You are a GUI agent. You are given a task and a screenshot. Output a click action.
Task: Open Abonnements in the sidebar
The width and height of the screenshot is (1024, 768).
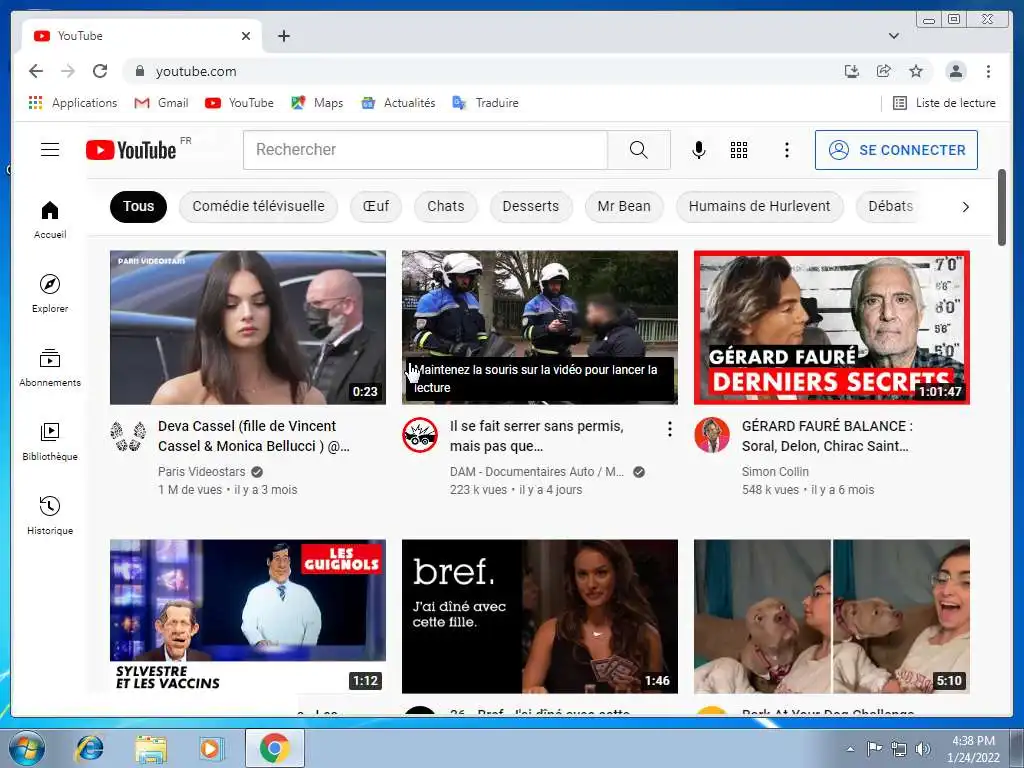[50, 368]
